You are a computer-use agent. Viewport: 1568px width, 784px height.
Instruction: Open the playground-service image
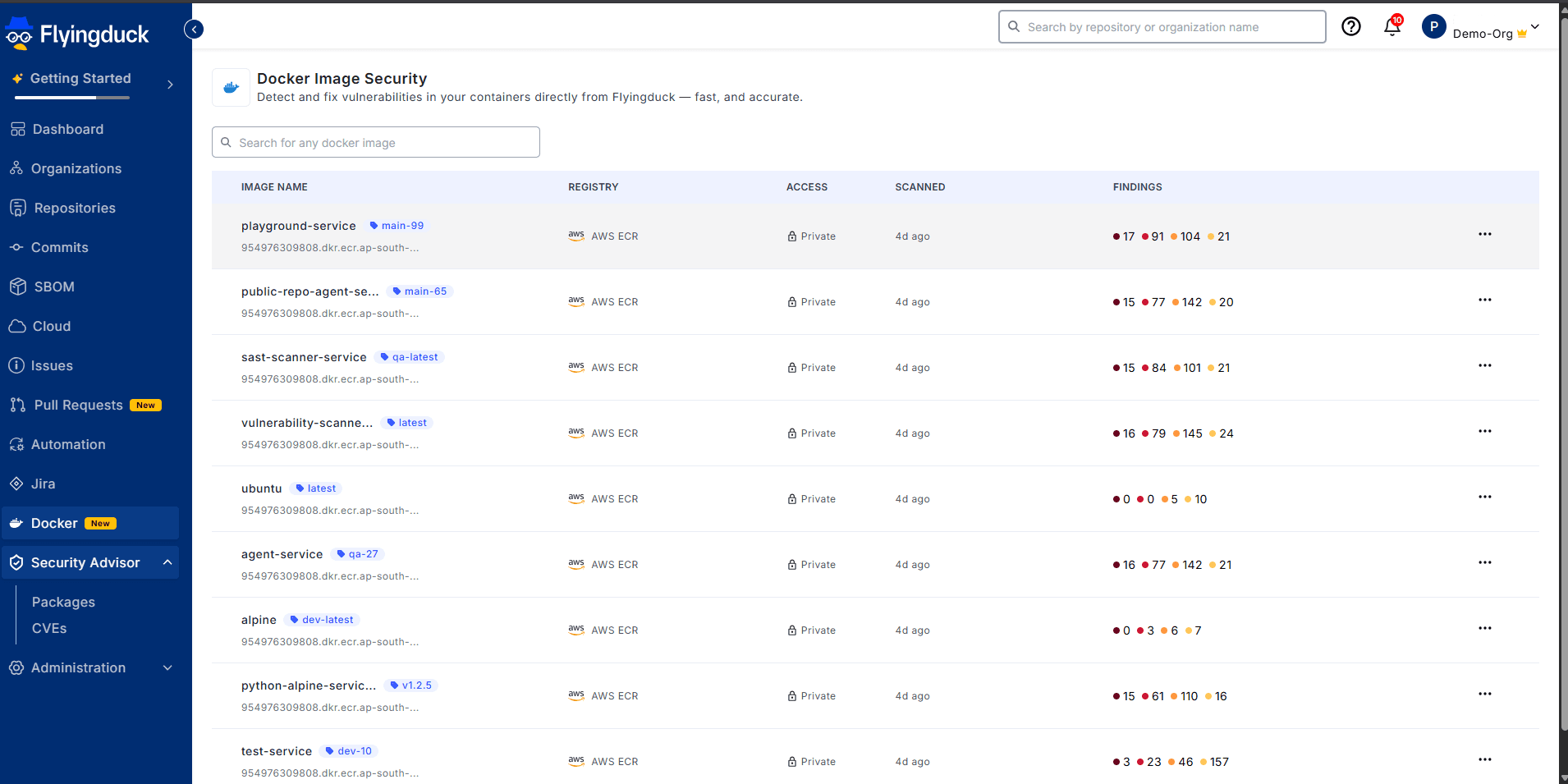click(x=298, y=226)
